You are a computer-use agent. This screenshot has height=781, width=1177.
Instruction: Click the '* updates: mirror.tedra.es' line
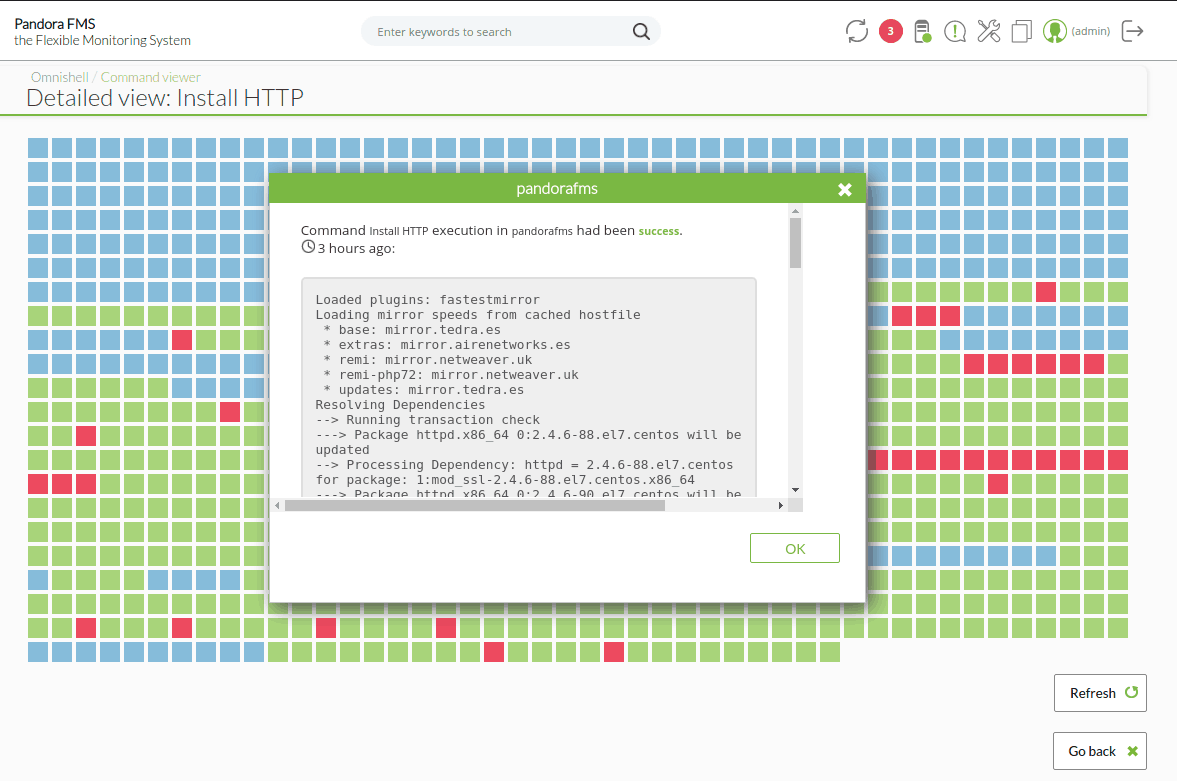click(x=423, y=390)
